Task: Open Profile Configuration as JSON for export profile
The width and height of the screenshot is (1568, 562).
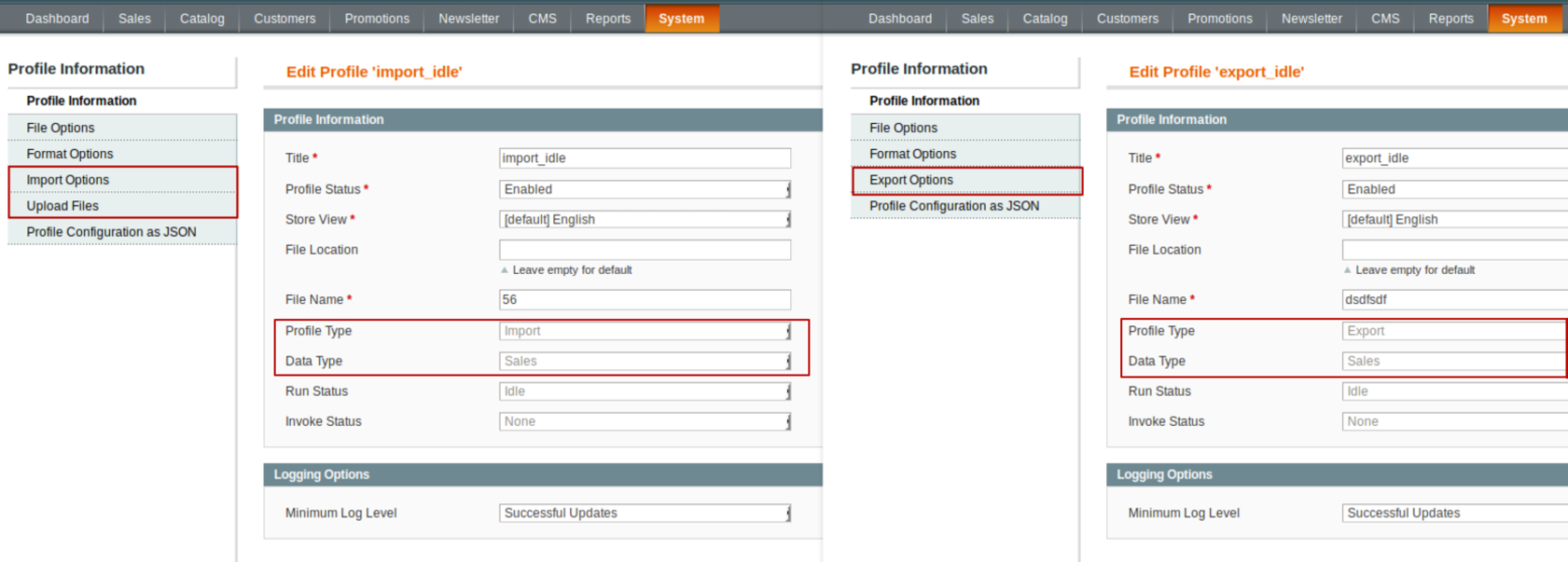Action: (x=965, y=206)
